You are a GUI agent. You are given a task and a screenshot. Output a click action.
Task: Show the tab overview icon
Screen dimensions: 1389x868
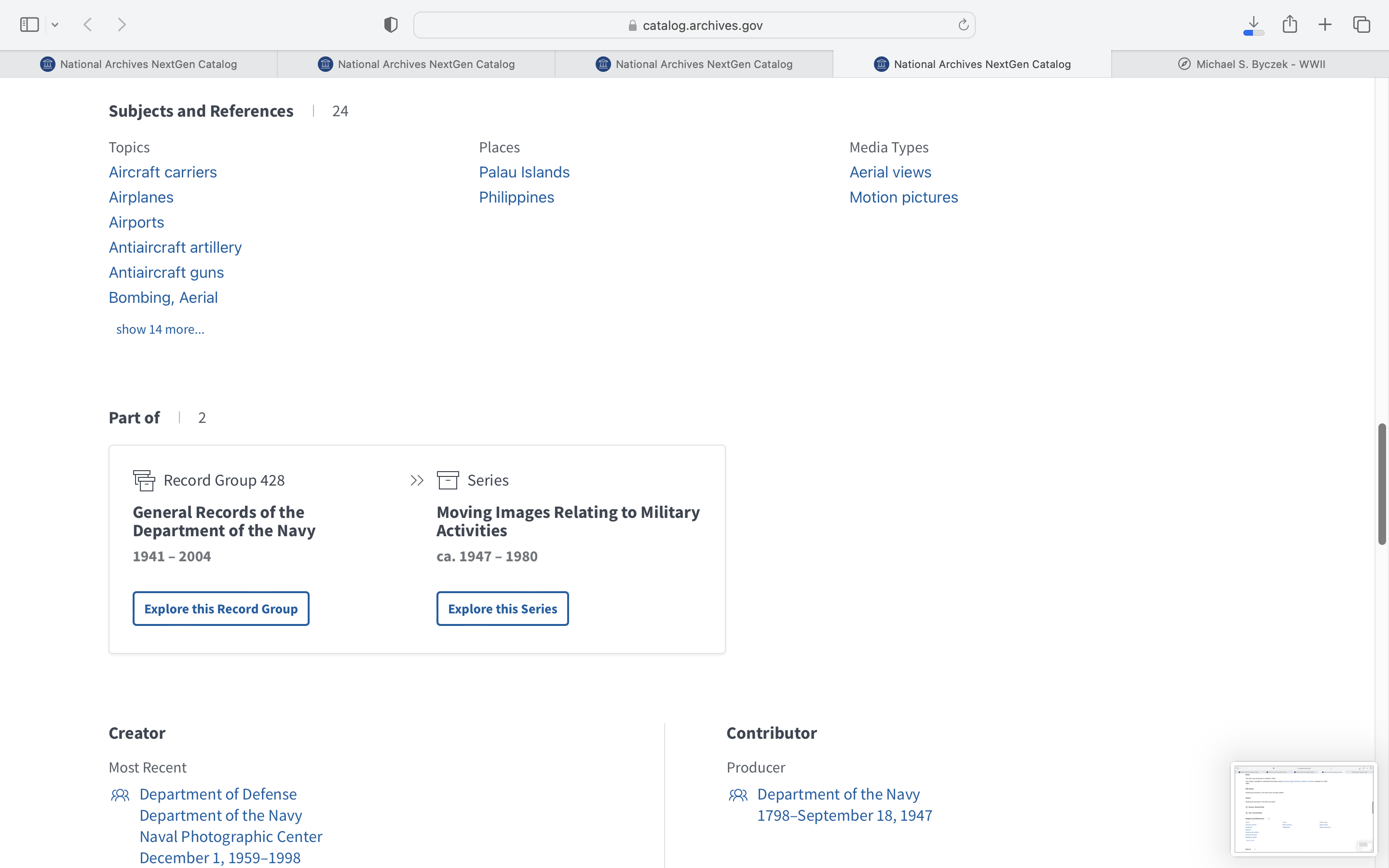1362,25
